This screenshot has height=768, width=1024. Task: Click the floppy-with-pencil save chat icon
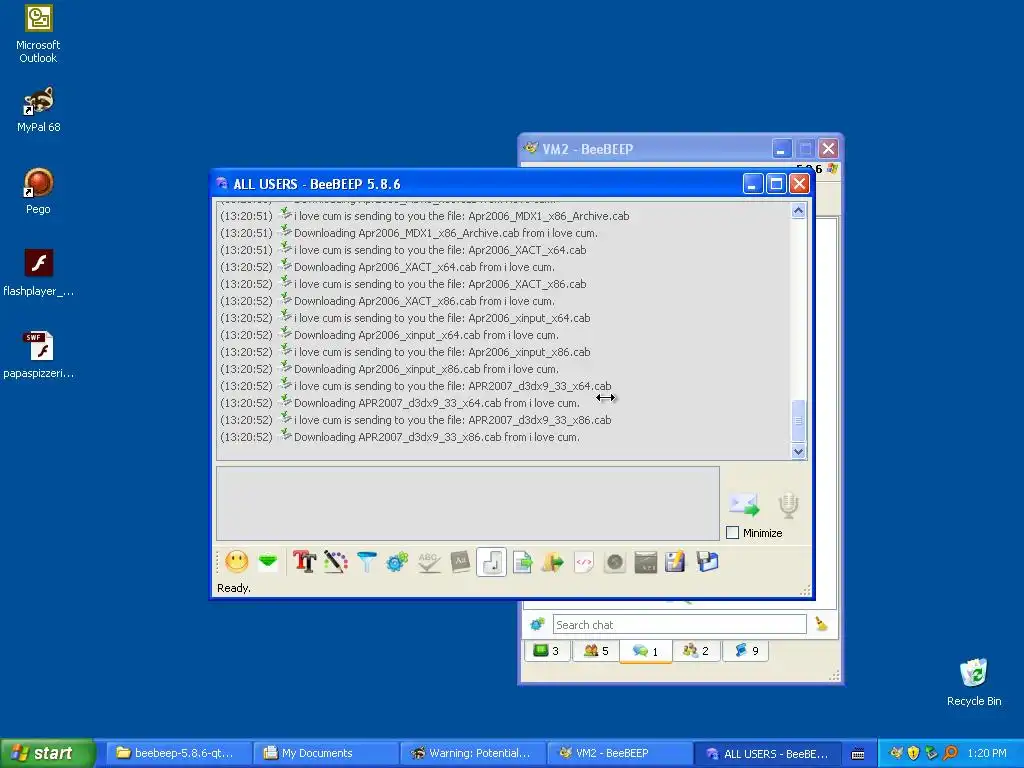coord(675,562)
